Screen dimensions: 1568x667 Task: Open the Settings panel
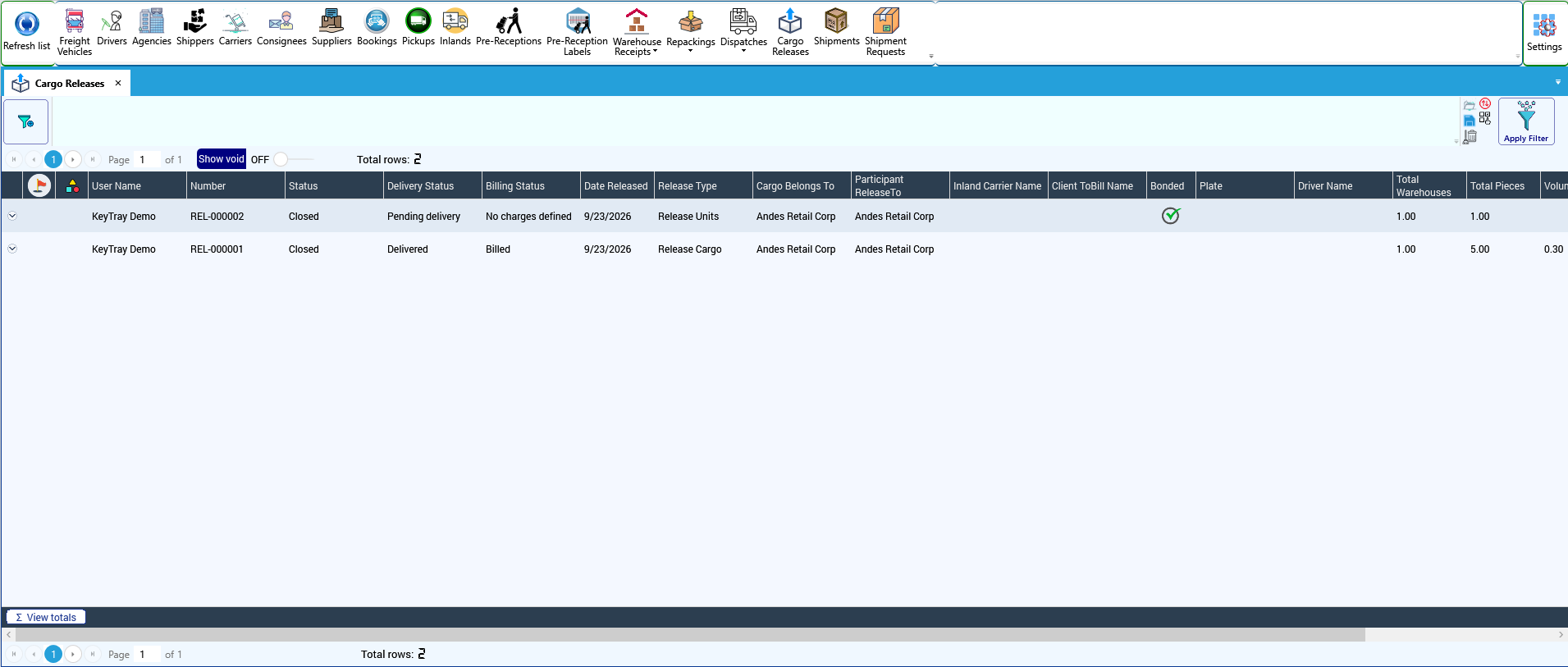pos(1544,32)
